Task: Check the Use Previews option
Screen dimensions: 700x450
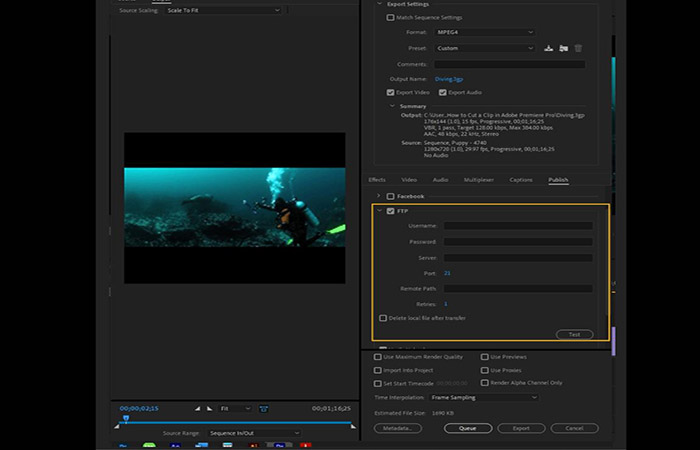Action: click(x=484, y=357)
